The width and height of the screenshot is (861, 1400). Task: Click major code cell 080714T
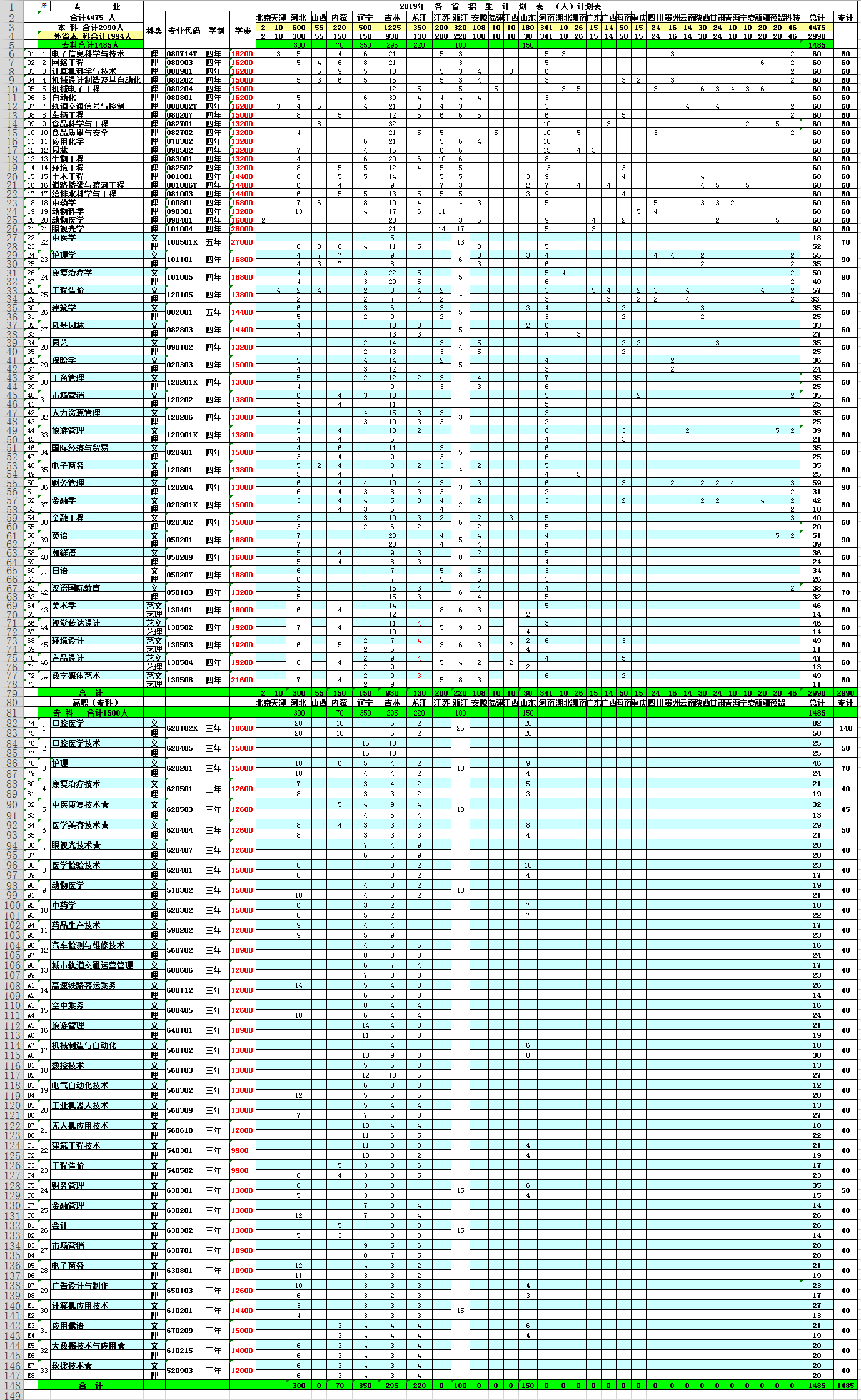(x=185, y=54)
